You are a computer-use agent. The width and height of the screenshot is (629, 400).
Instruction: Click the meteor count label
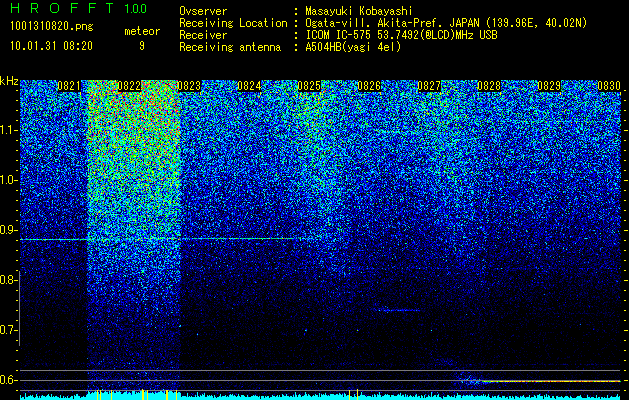click(x=142, y=31)
